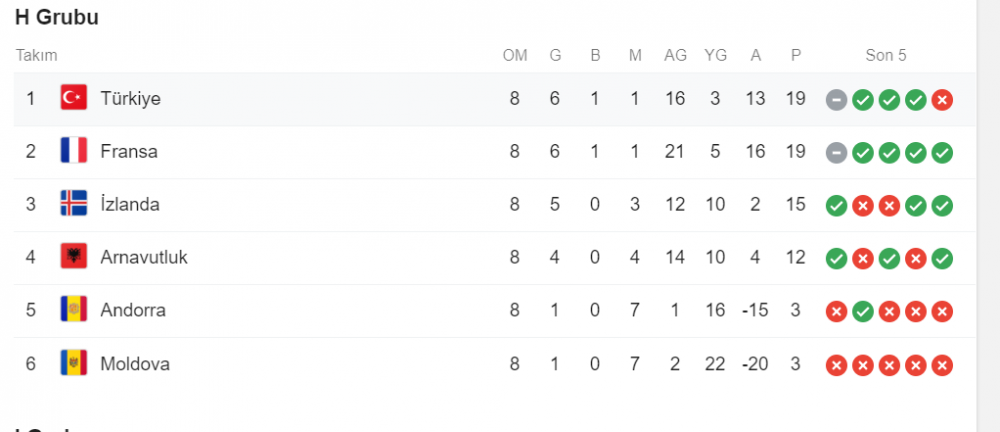Click the vertical scrollbar on the right edge
1000x432 pixels.
tap(988, 216)
